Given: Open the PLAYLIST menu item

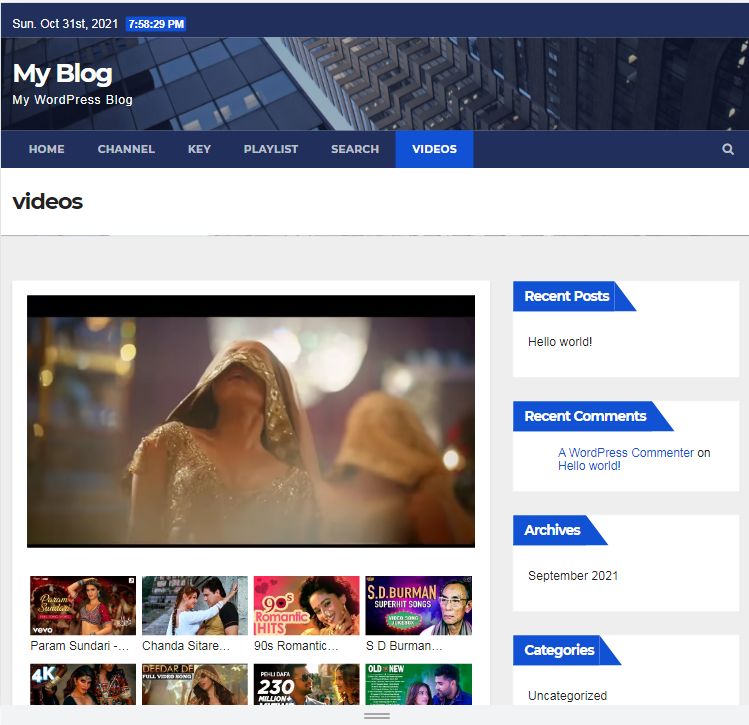Looking at the screenshot, I should tap(271, 149).
